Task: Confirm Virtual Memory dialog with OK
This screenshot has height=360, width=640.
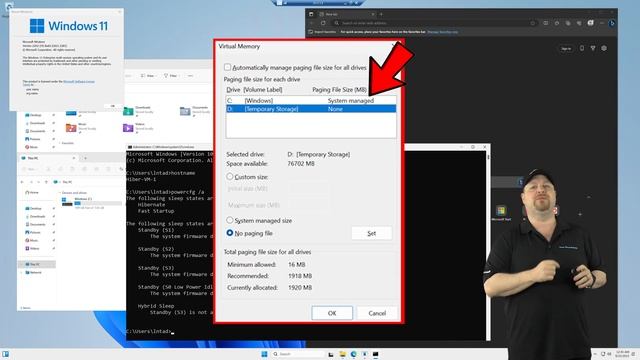Action: click(x=332, y=313)
